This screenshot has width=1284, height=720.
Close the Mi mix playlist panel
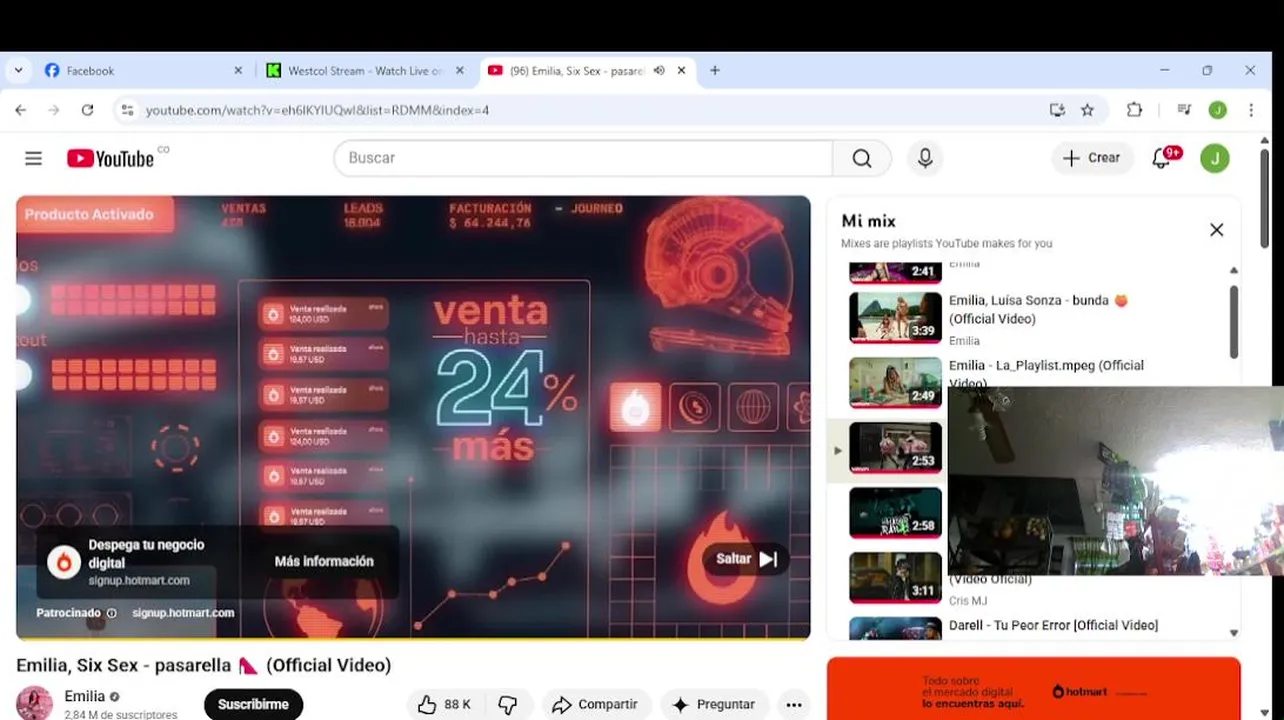[1216, 230]
